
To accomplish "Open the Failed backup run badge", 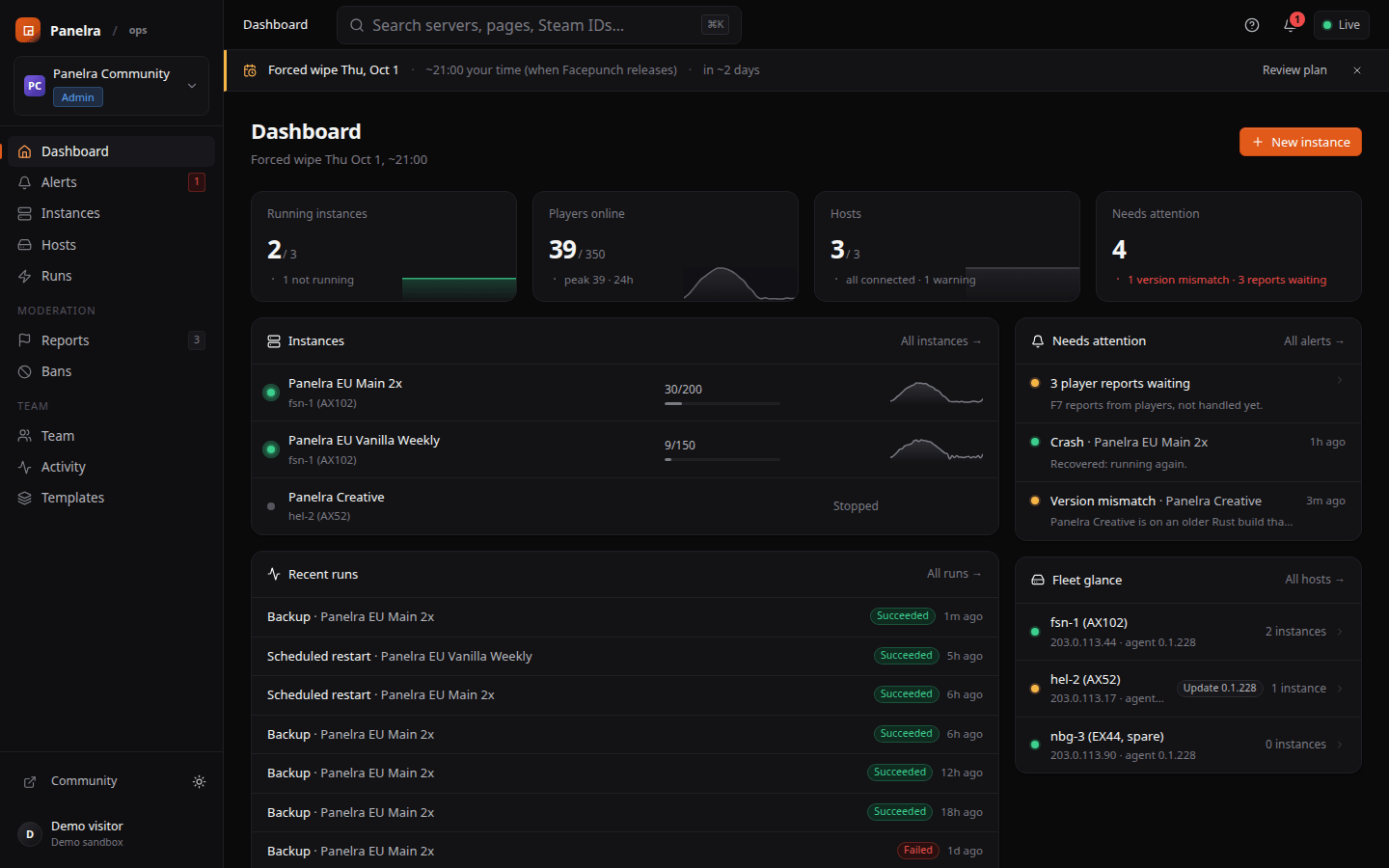I will pos(918,851).
